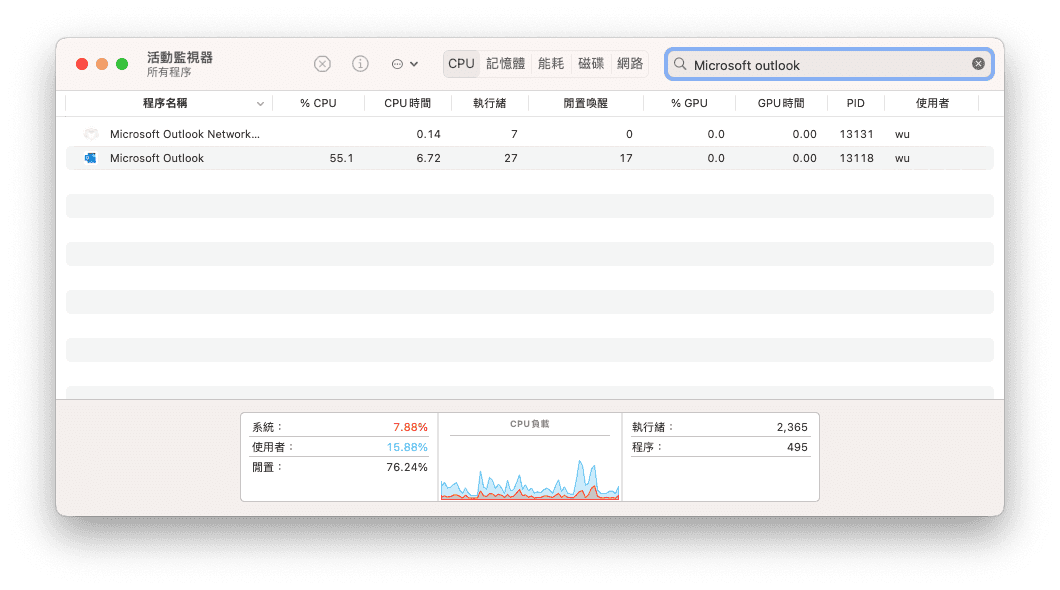This screenshot has height=590, width=1060.
Task: Click the 55.1 CPU percentage value
Action: click(x=341, y=158)
